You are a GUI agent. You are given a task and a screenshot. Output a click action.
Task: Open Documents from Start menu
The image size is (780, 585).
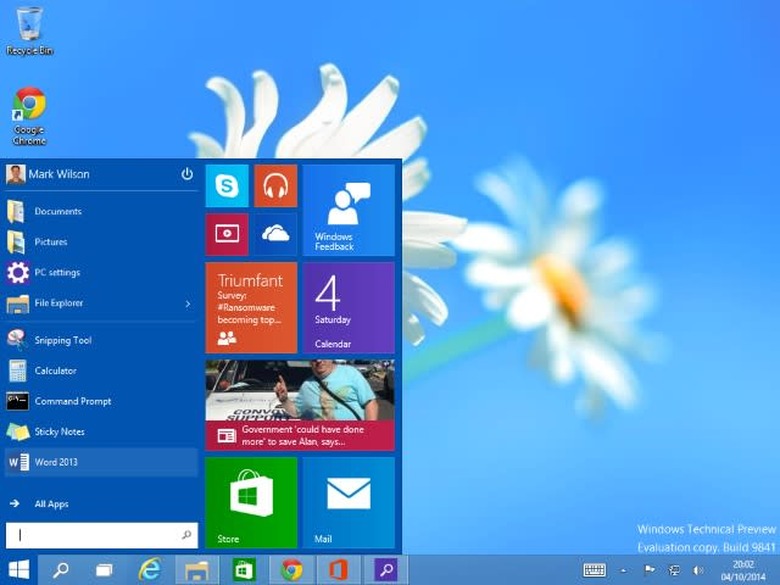(x=58, y=212)
